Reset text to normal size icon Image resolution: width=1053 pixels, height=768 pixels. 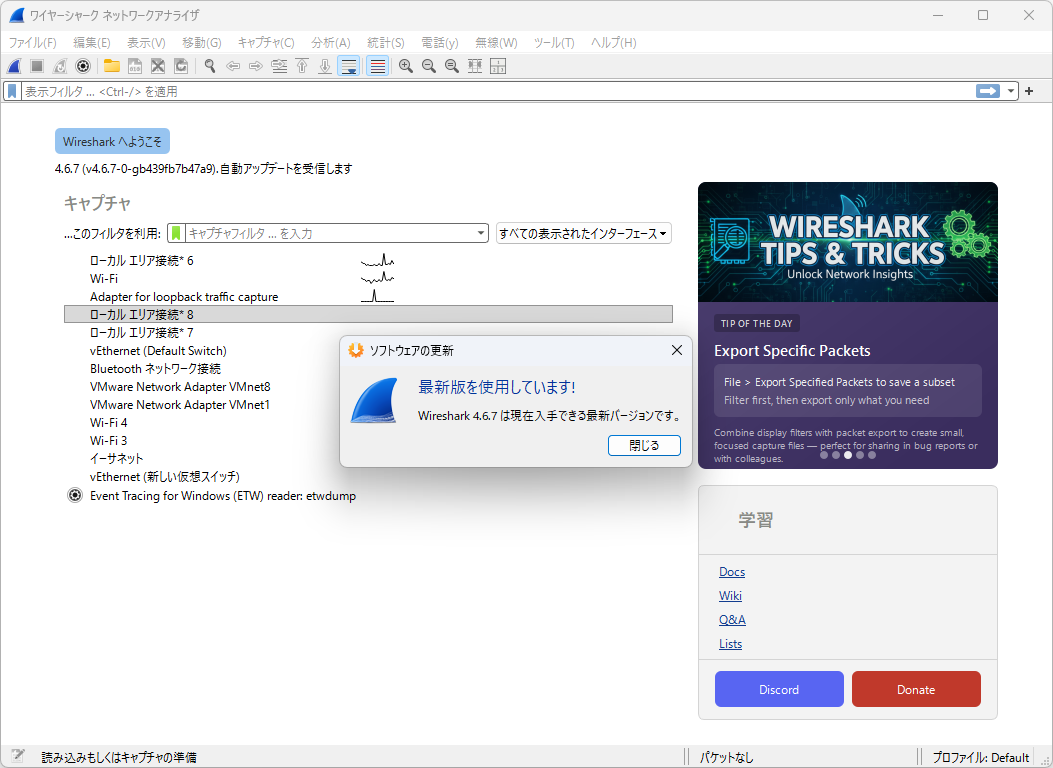coord(452,66)
